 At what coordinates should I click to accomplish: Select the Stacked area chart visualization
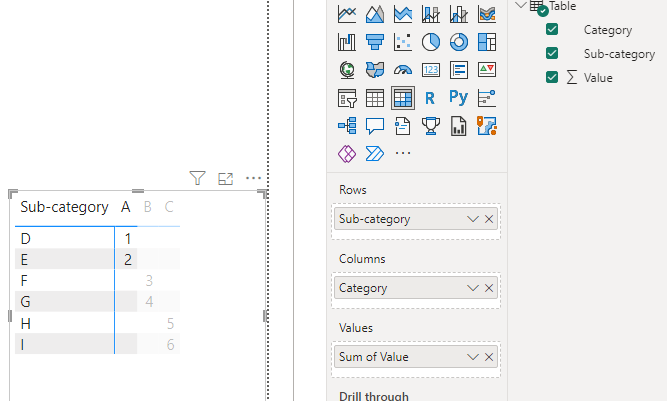coord(402,14)
